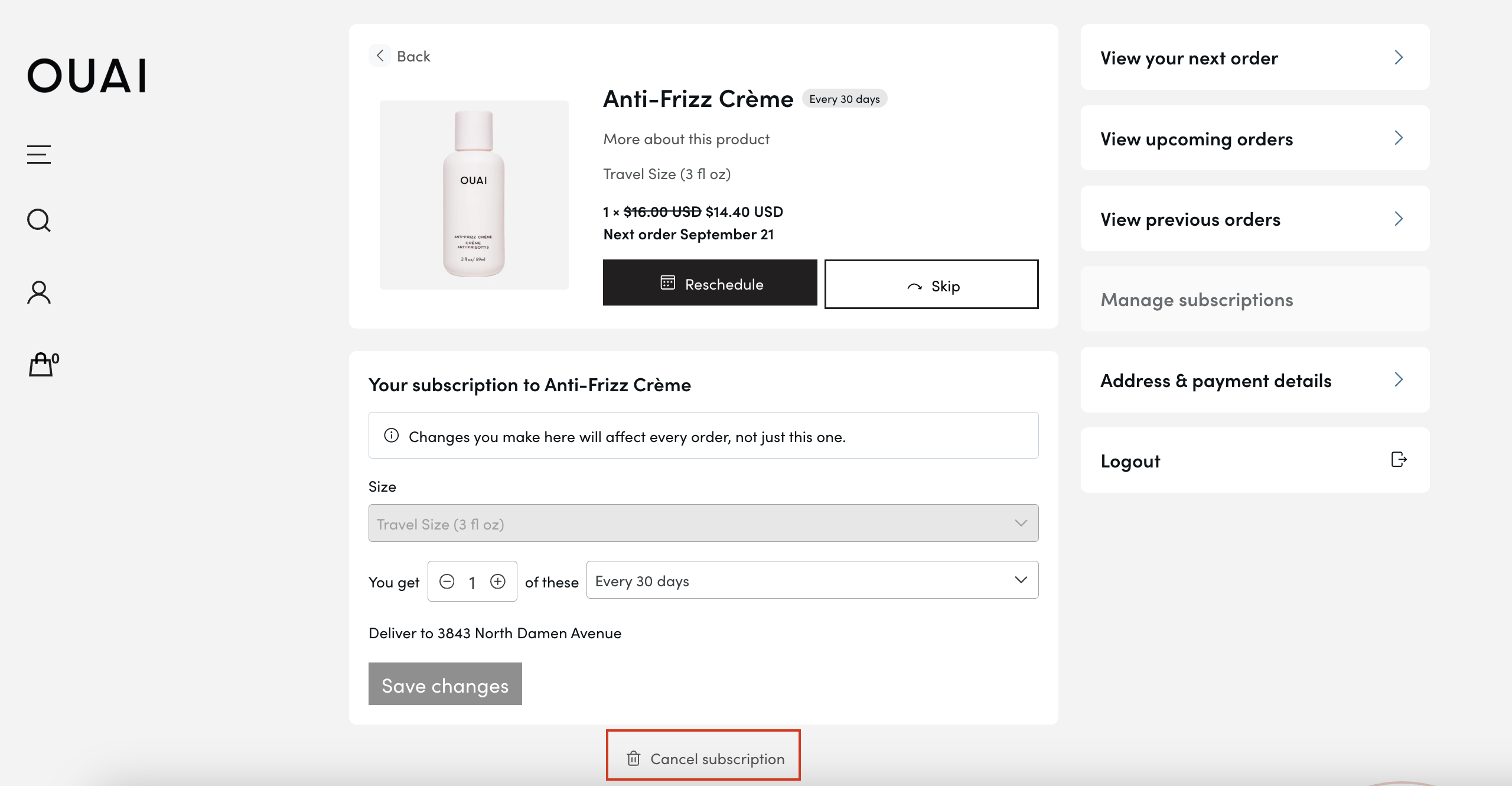Skip the next order
1512x786 pixels.
pyautogui.click(x=931, y=284)
